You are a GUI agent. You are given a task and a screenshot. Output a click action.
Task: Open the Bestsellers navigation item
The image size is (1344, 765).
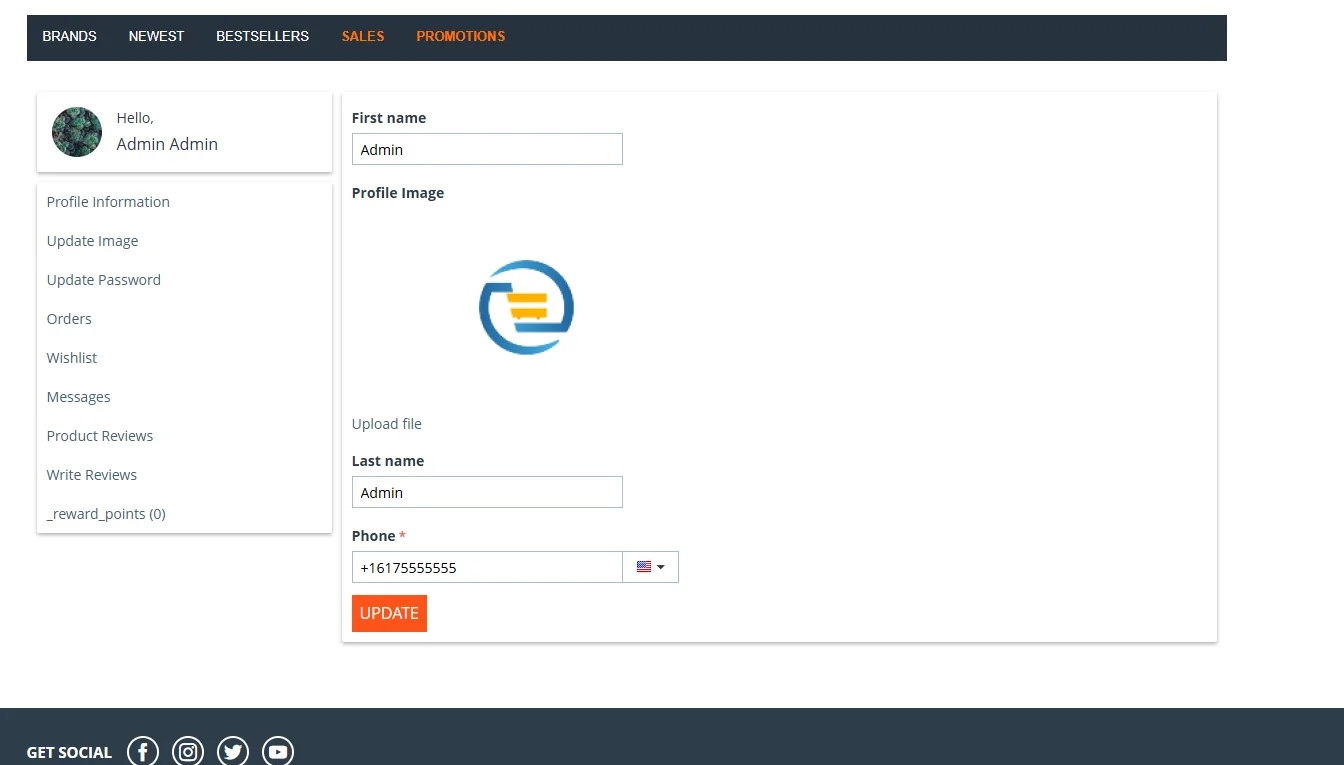[x=262, y=36]
